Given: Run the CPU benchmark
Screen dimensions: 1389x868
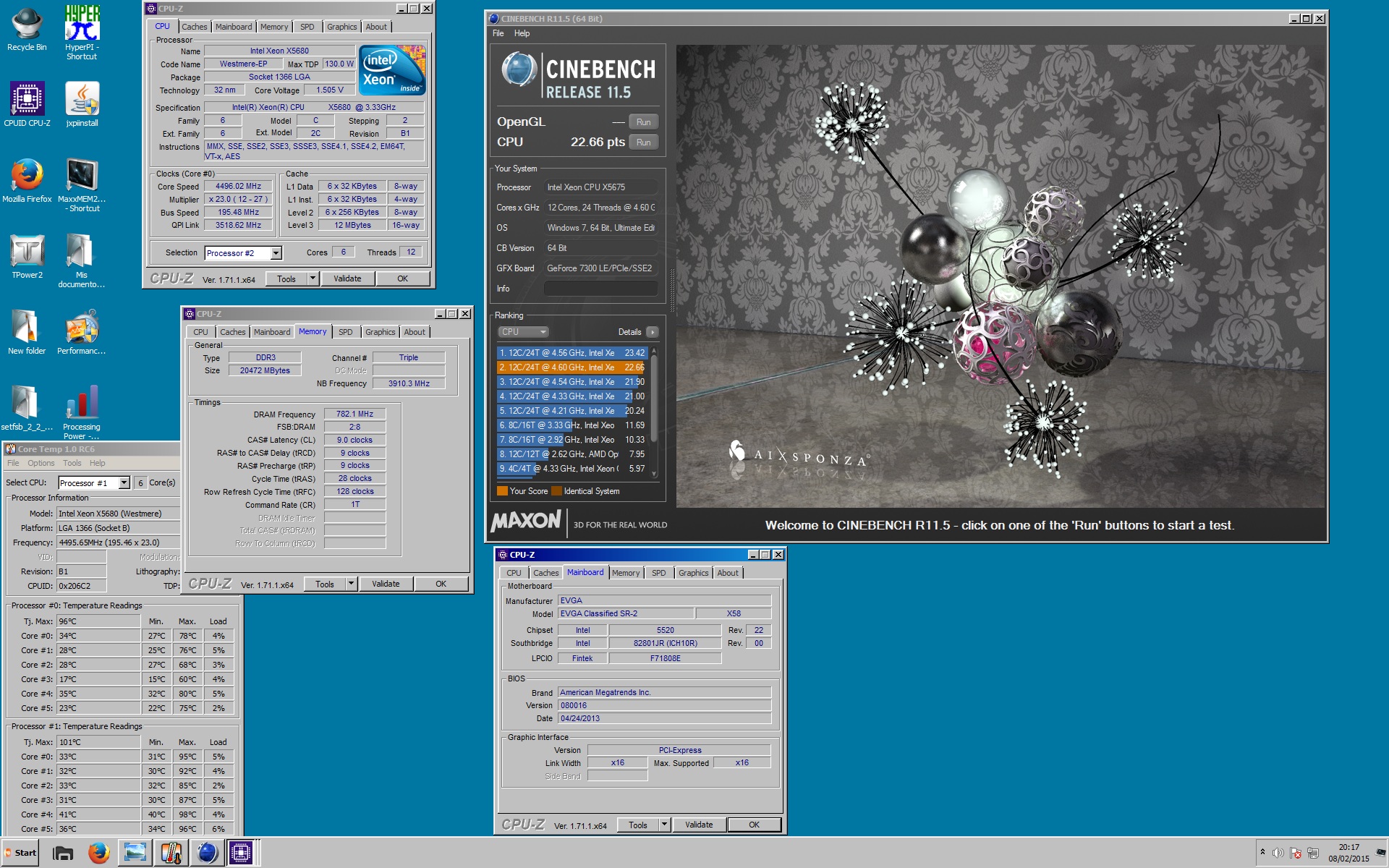Looking at the screenshot, I should coord(643,142).
